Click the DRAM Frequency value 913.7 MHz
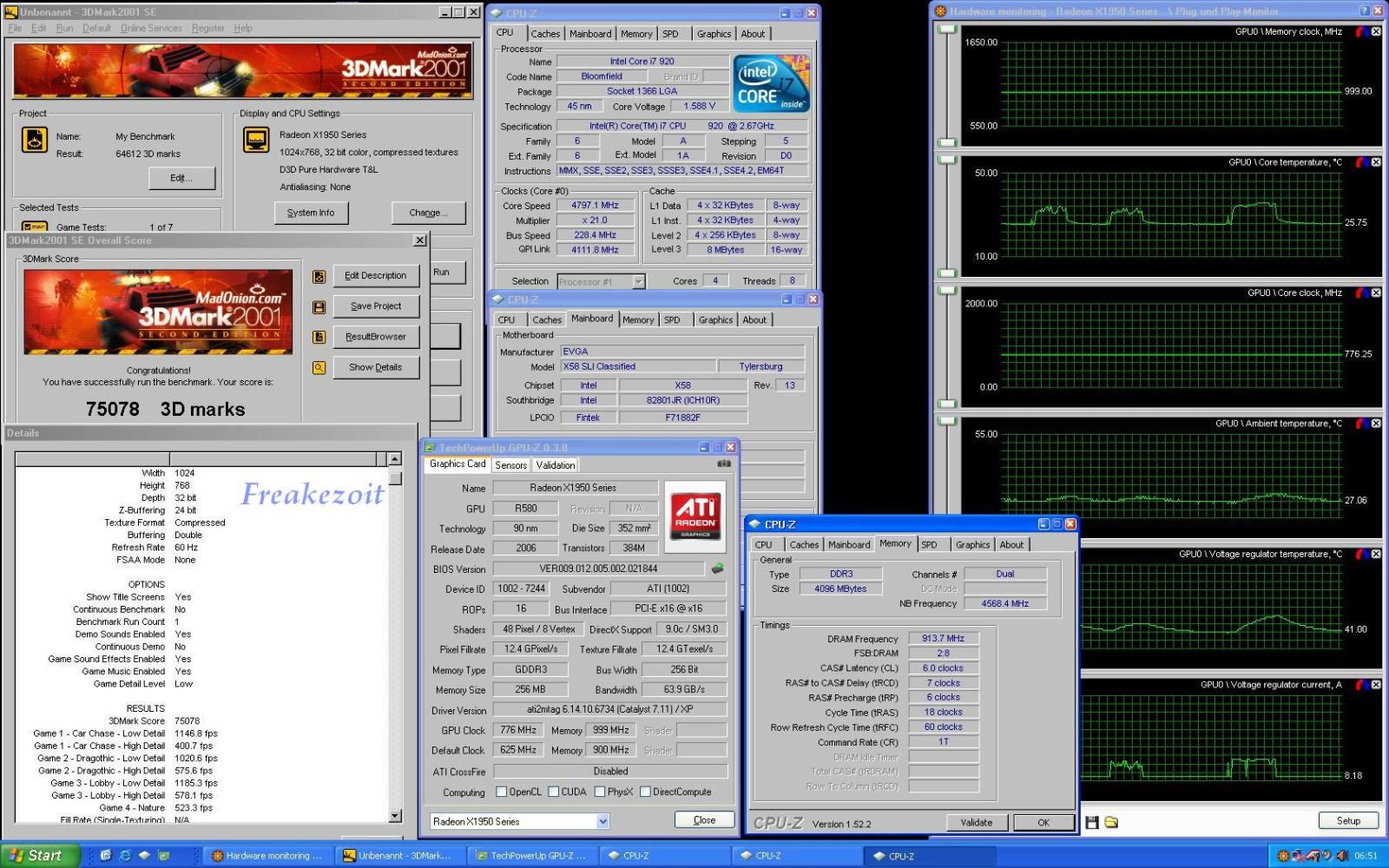This screenshot has width=1389, height=868. click(944, 638)
